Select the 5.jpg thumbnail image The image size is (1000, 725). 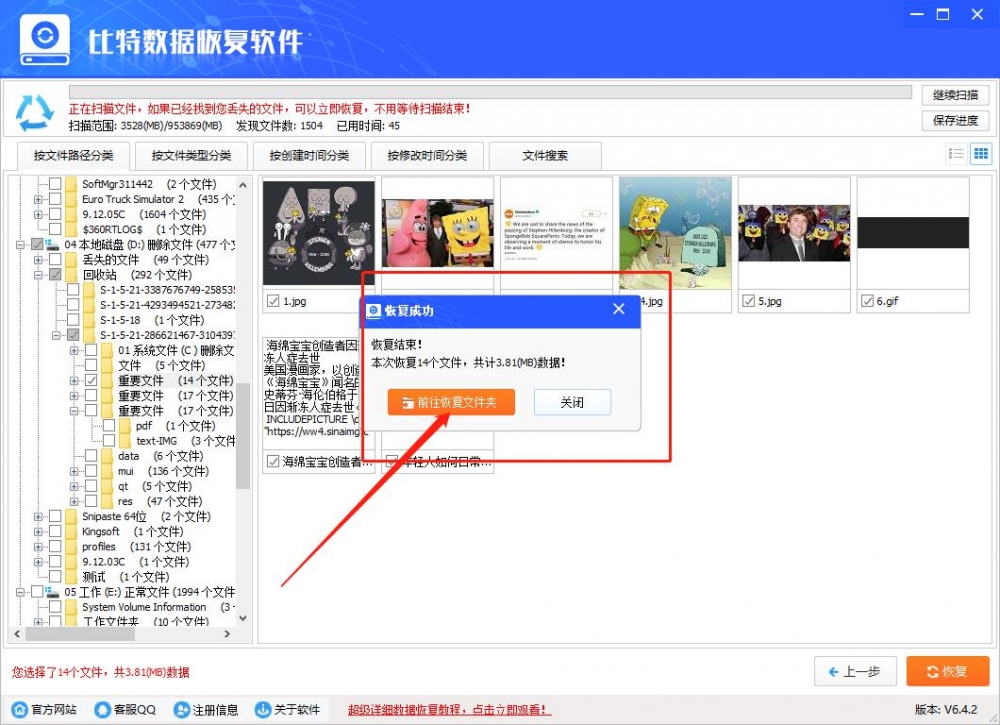(794, 233)
